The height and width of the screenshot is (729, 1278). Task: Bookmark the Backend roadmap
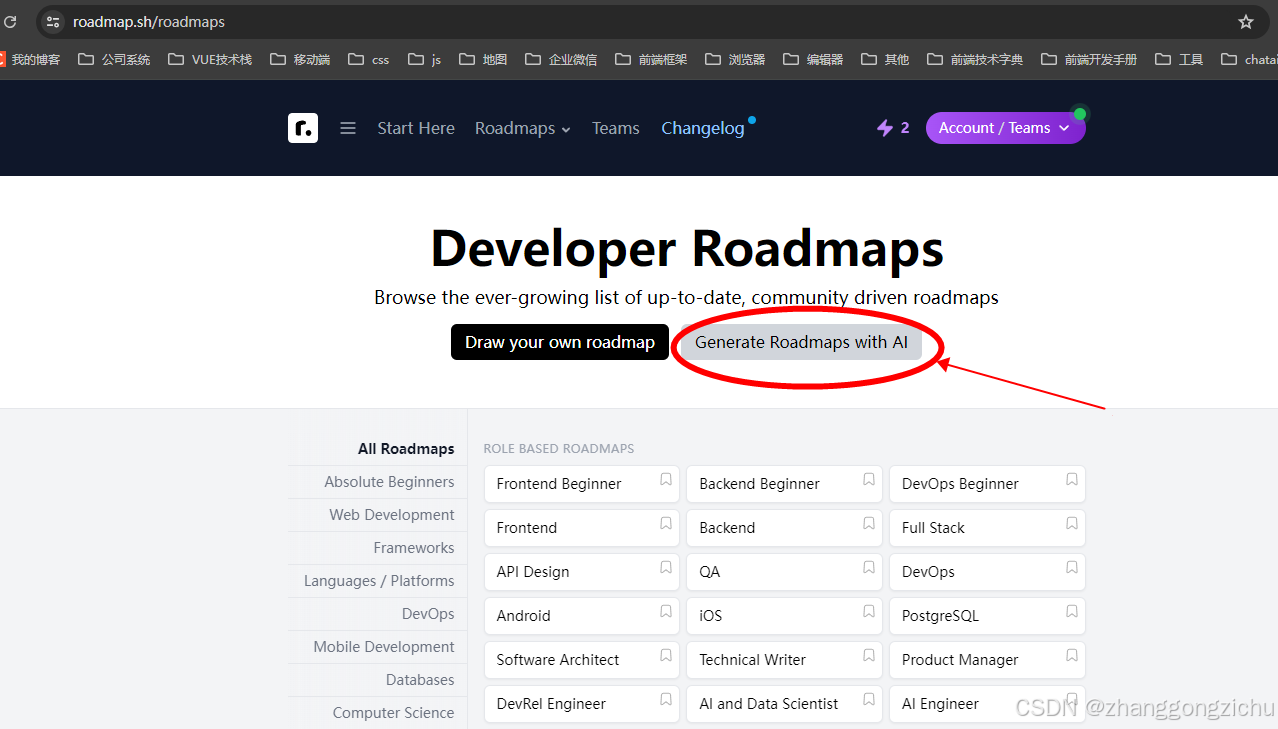[869, 524]
